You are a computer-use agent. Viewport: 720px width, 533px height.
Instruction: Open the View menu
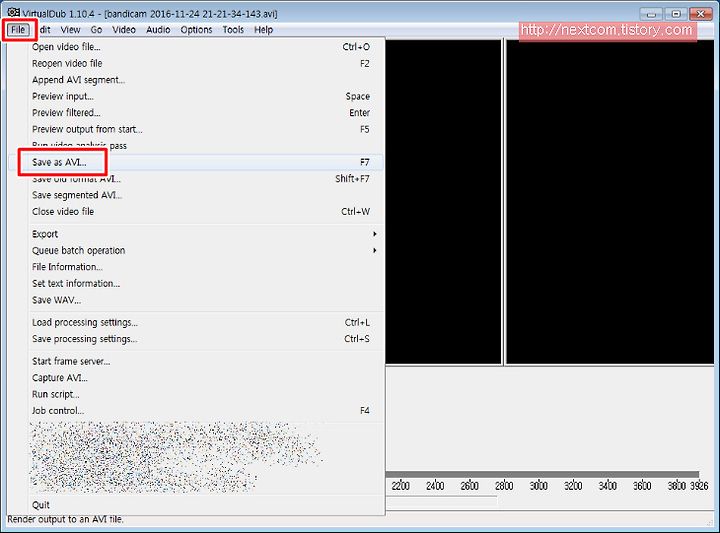point(70,30)
